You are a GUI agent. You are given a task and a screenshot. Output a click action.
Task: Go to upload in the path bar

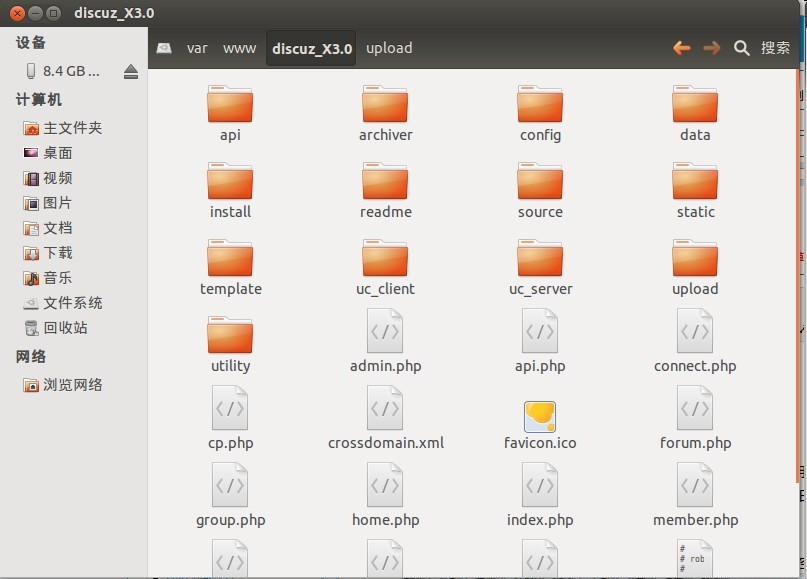pyautogui.click(x=389, y=48)
